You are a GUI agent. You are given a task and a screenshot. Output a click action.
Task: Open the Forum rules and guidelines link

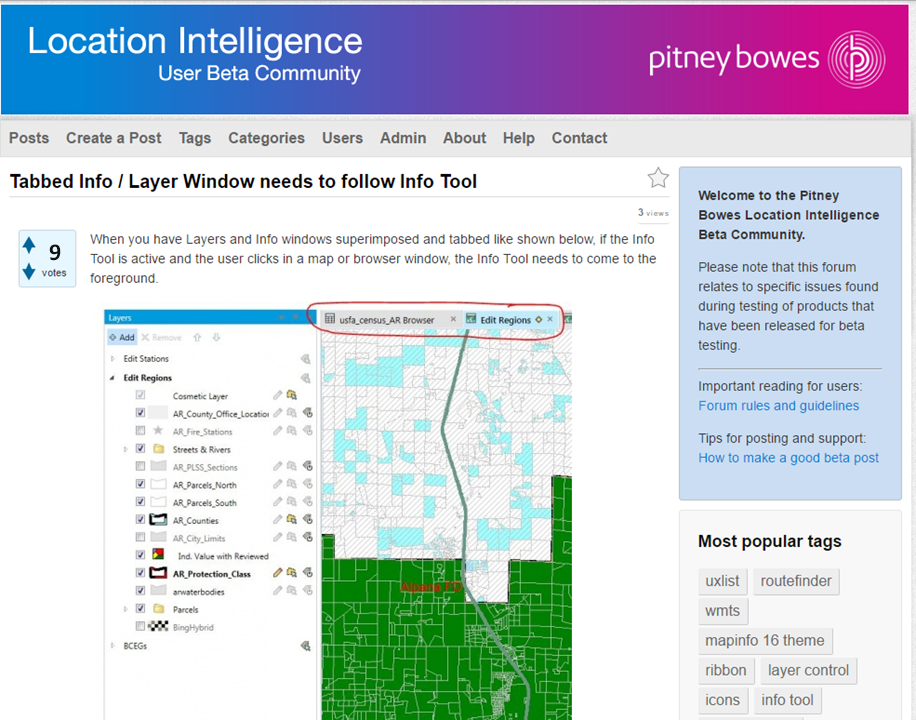[778, 406]
